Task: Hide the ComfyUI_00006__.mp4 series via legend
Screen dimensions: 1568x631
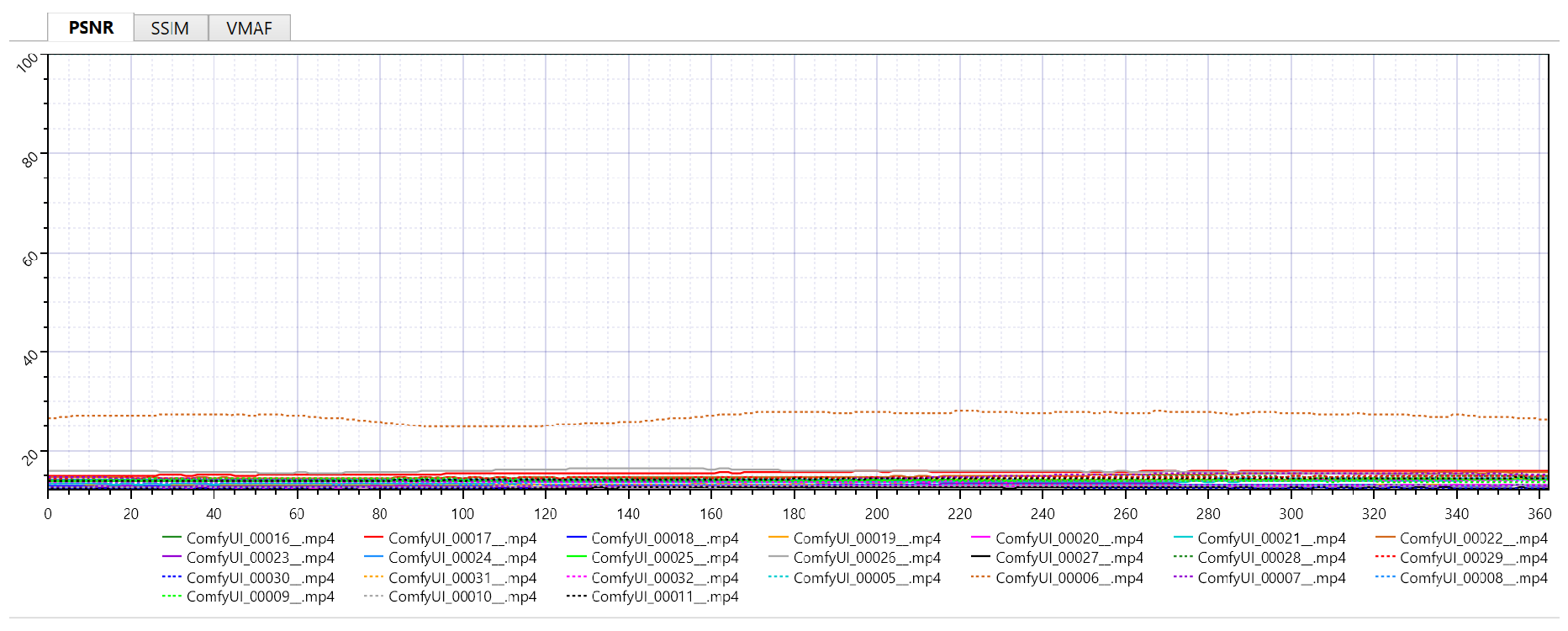Action: [x=1069, y=578]
